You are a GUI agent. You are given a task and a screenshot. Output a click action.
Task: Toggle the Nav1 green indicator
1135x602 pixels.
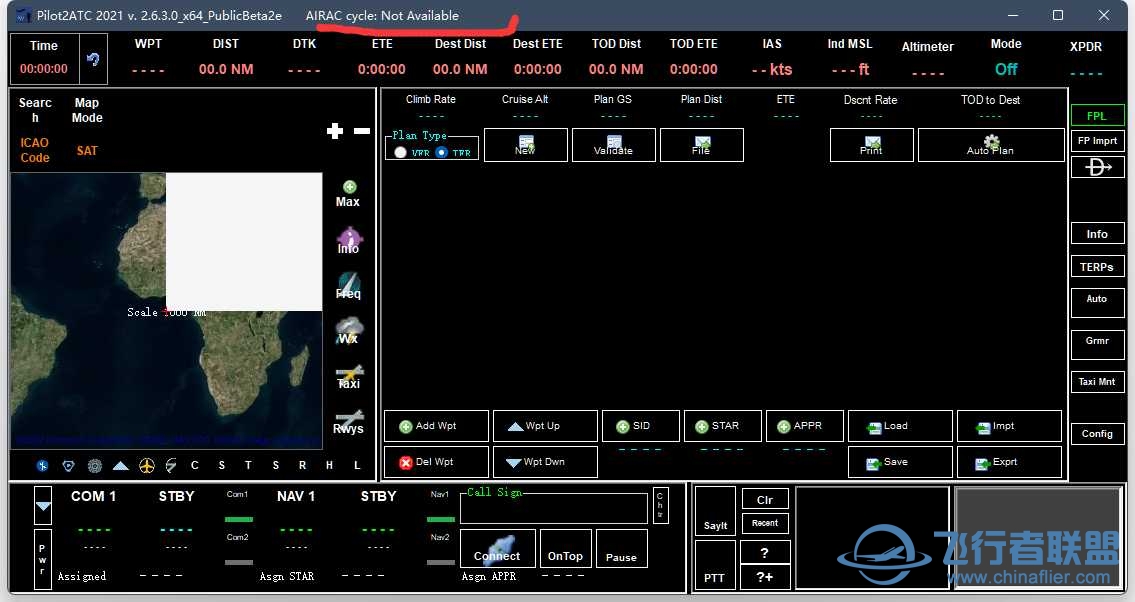pos(441,519)
